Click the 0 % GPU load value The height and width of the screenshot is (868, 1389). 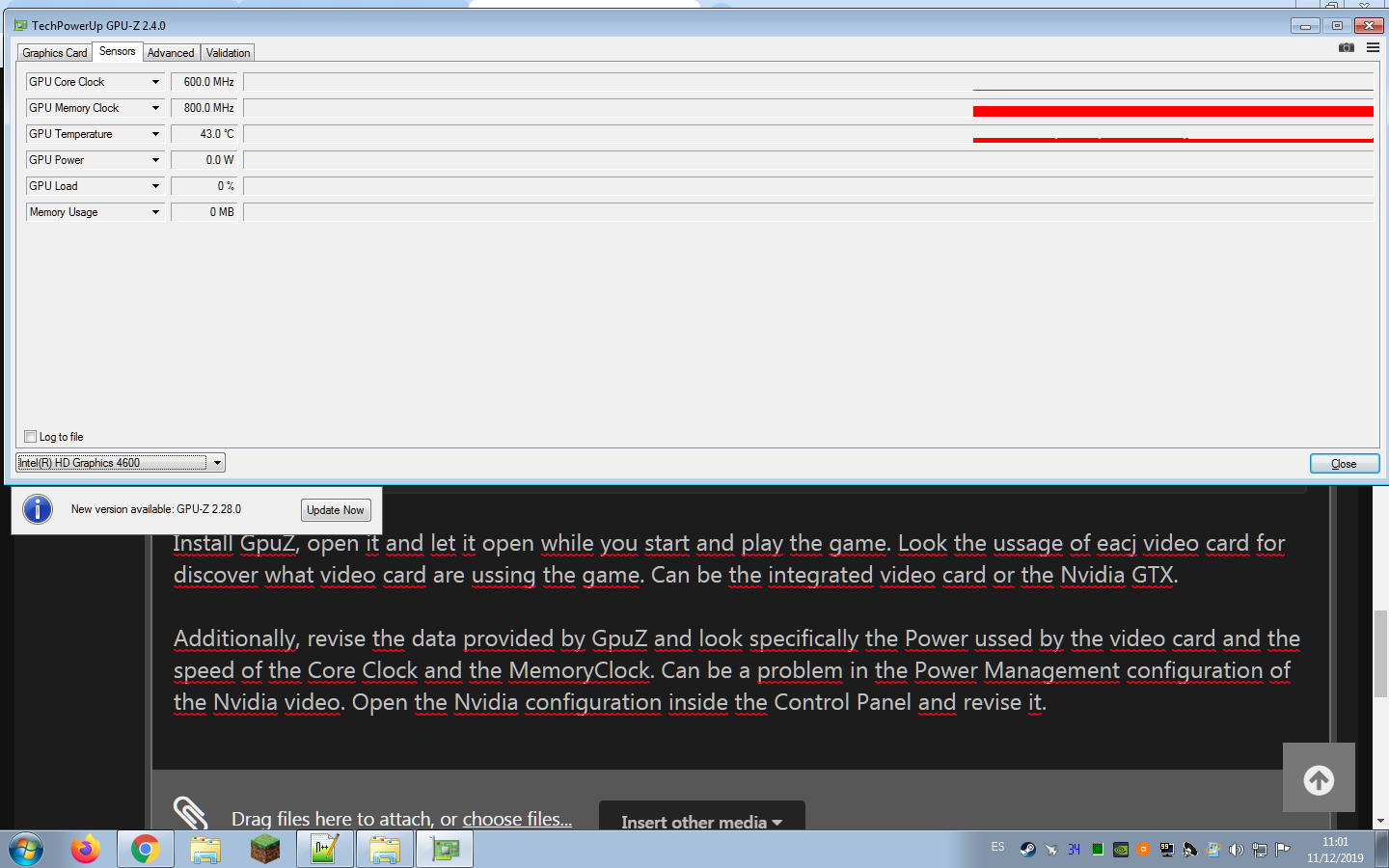[x=204, y=186]
